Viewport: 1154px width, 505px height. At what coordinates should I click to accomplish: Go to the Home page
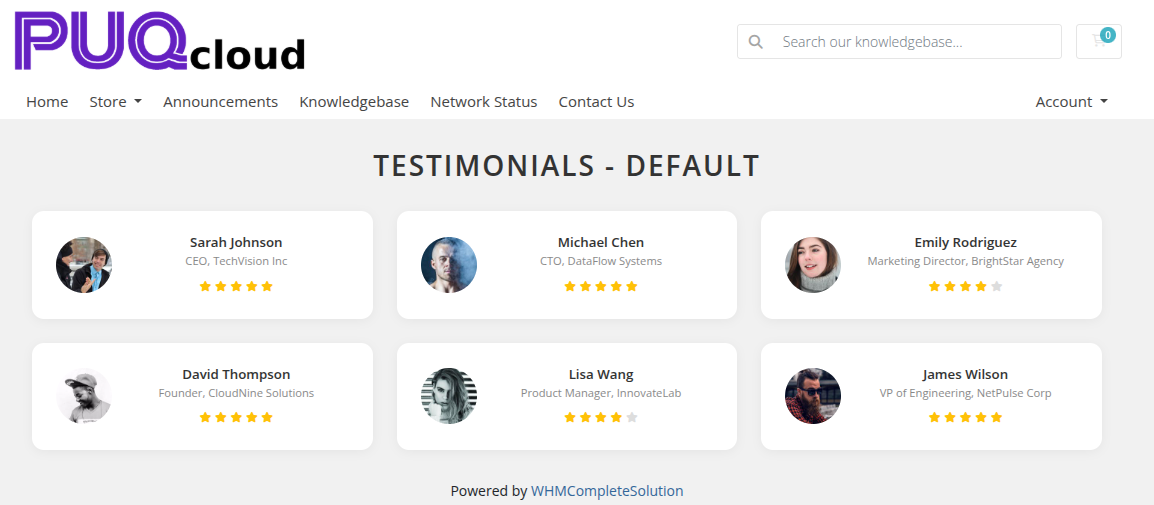point(47,102)
